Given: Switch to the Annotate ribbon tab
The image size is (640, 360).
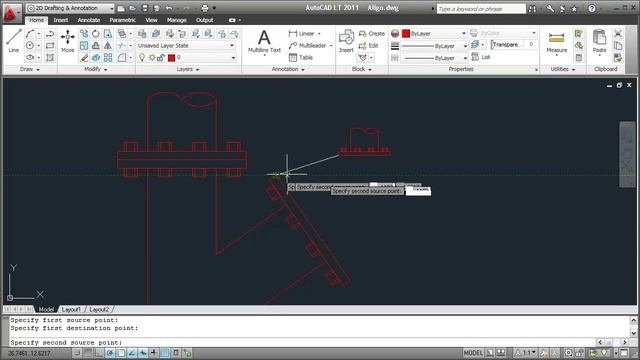Looking at the screenshot, I should [89, 20].
